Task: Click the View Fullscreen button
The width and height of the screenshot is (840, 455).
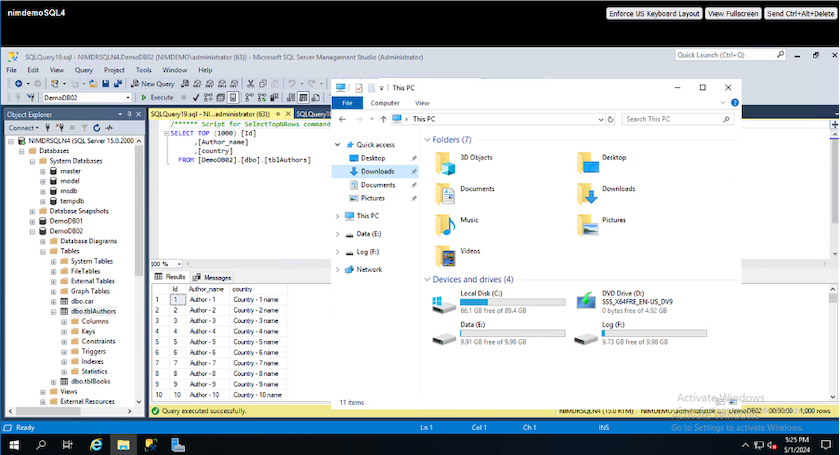Action: [733, 13]
